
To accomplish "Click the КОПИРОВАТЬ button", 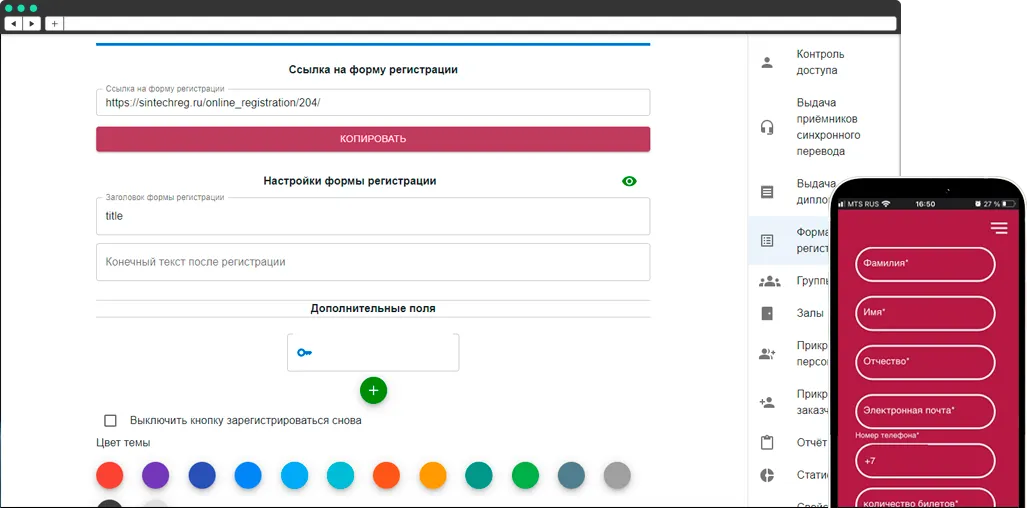I will click(x=373, y=139).
